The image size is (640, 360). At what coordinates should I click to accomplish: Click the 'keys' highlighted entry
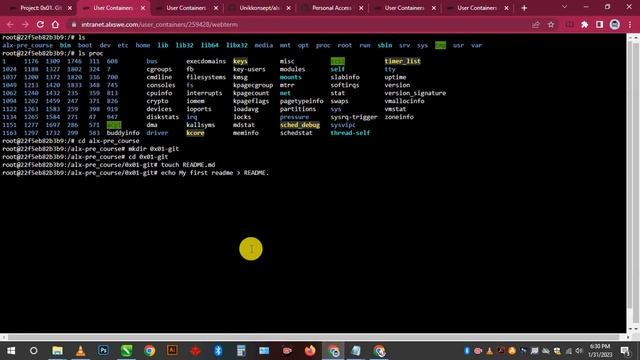(x=240, y=61)
